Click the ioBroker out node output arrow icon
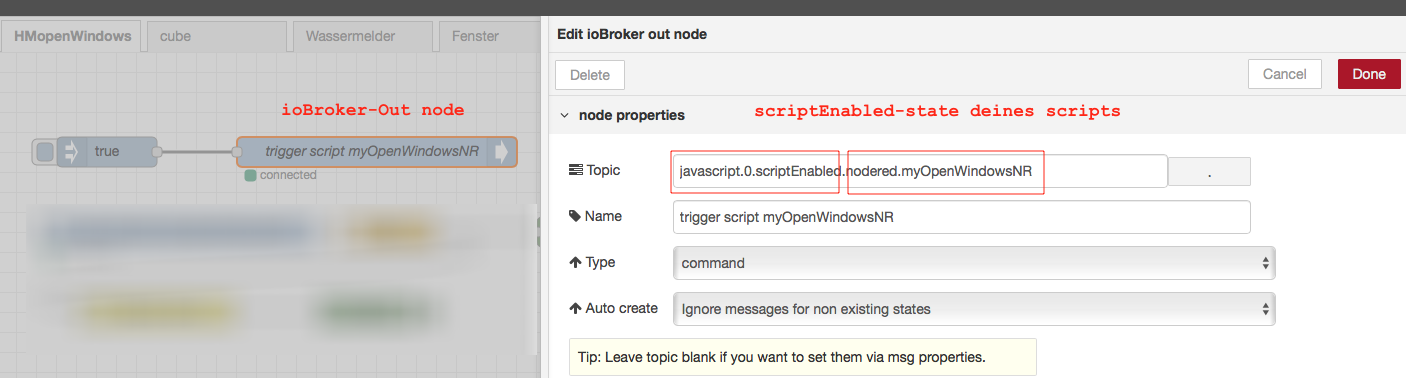1406x378 pixels. tap(502, 152)
